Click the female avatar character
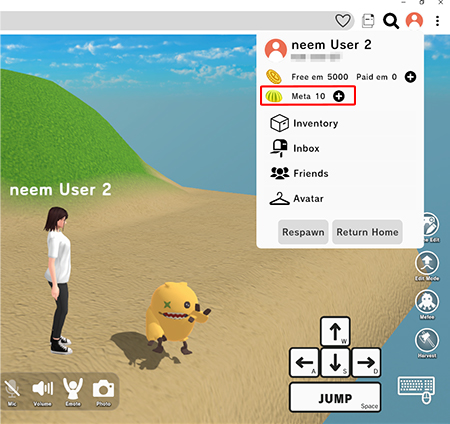The height and width of the screenshot is (424, 450). [58, 280]
